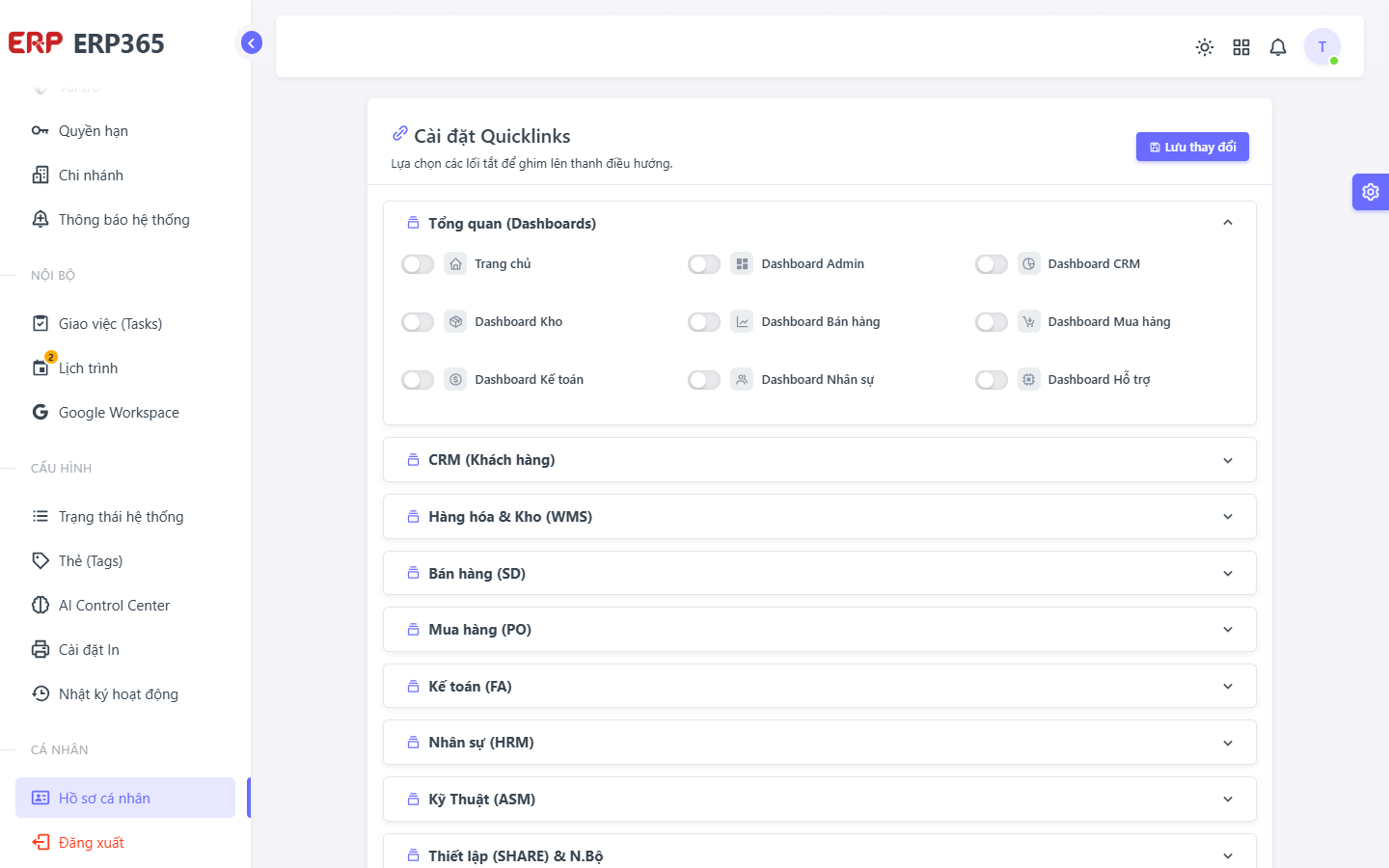Toggle light/dark theme sun icon
This screenshot has height=868, width=1389.
1204,47
